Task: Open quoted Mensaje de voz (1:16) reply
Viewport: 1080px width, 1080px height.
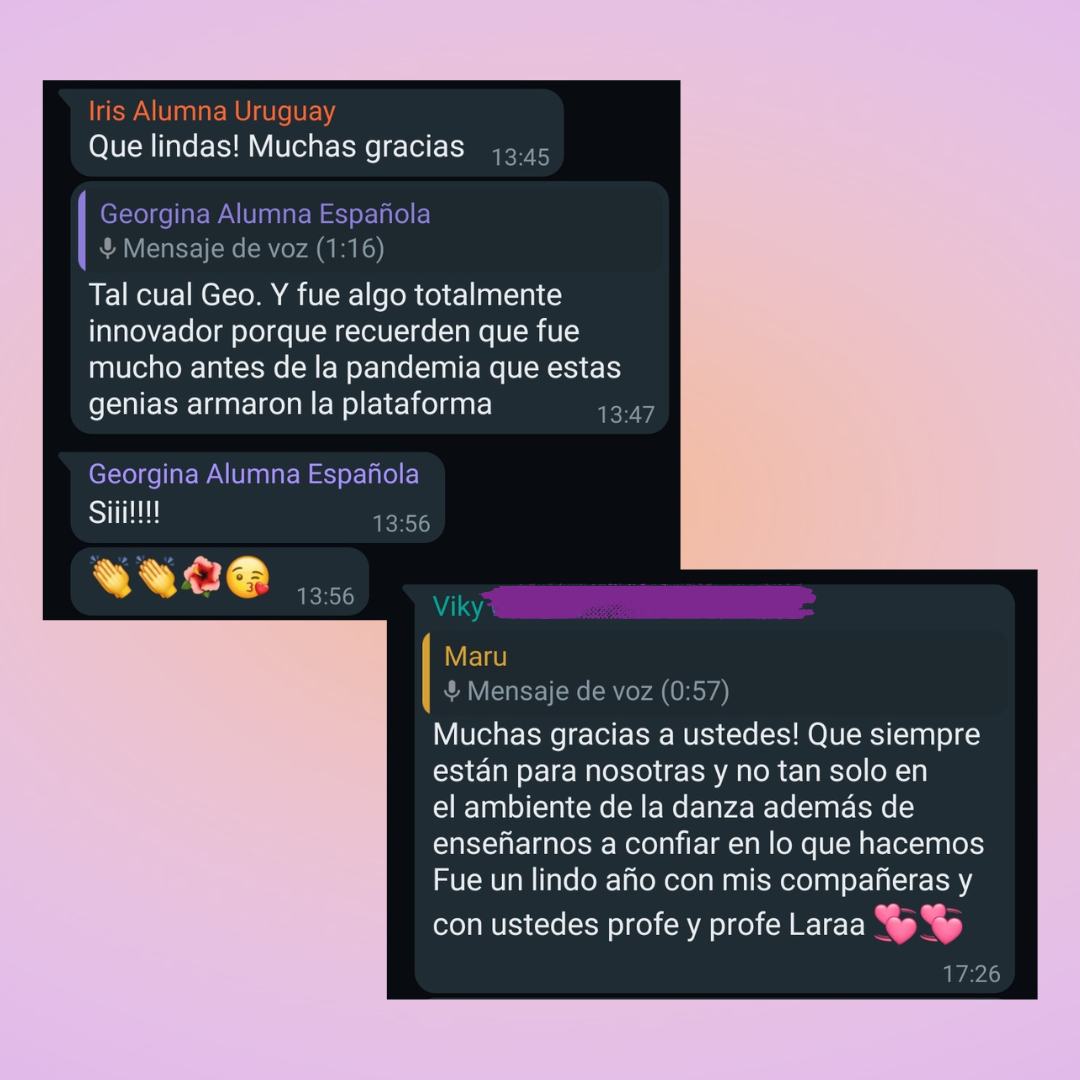Action: [x=372, y=231]
